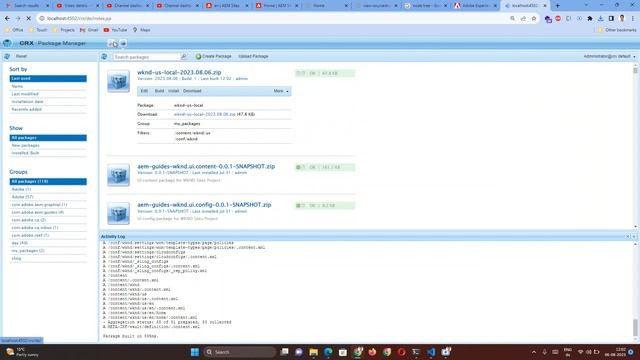Open Chrome tab search chevron
The height and width of the screenshot is (360, 640).
pyautogui.click(x=586, y=6)
